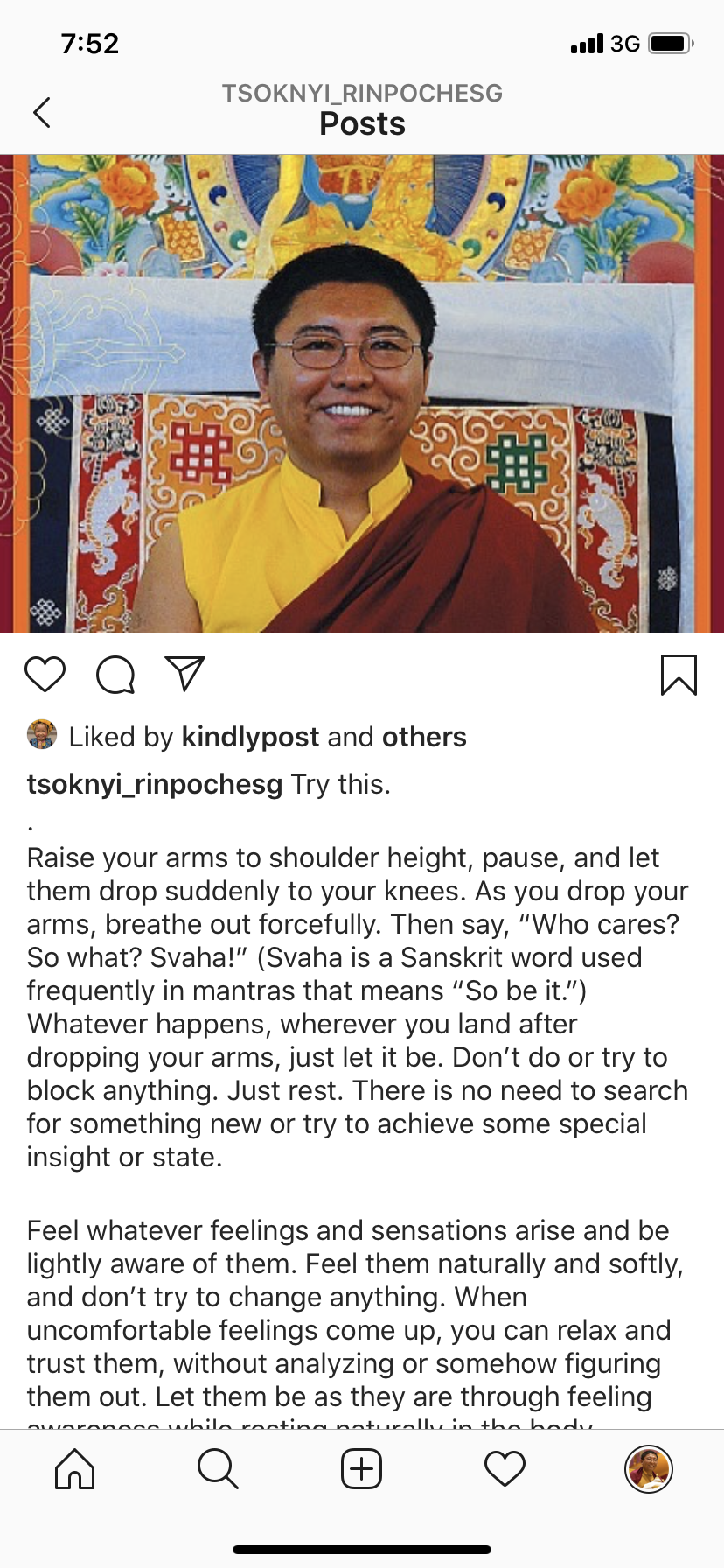Tap the 7:52 status bar clock
Viewport: 724px width, 1568px height.
(90, 43)
